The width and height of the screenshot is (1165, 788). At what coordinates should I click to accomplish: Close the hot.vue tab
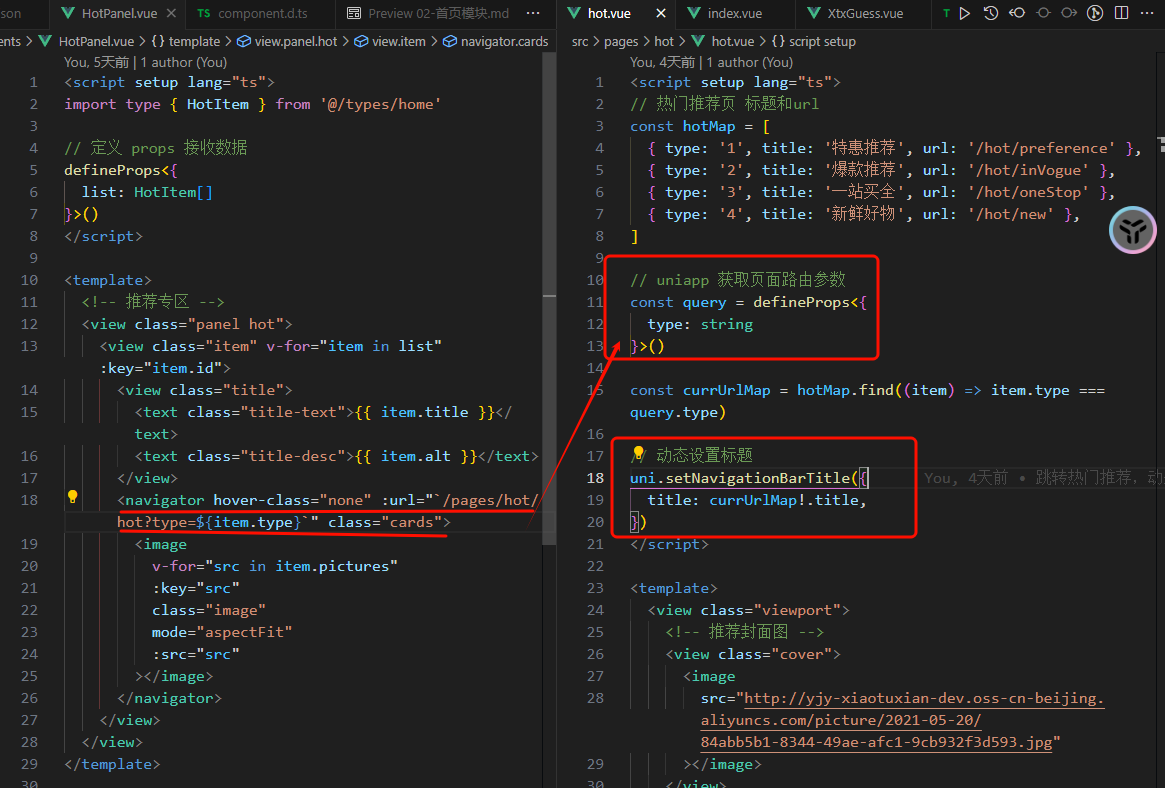tap(661, 13)
